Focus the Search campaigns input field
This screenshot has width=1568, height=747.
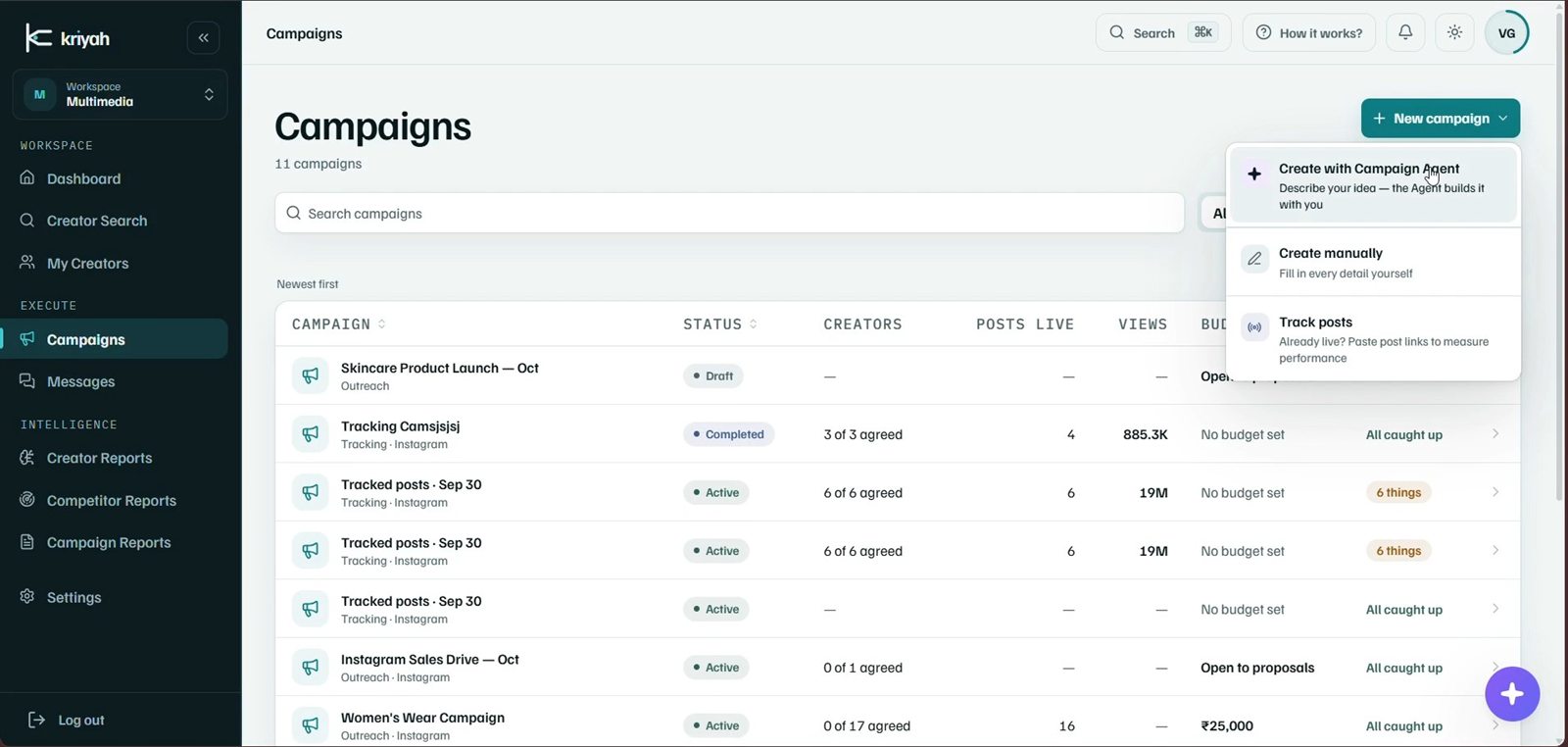(x=729, y=213)
